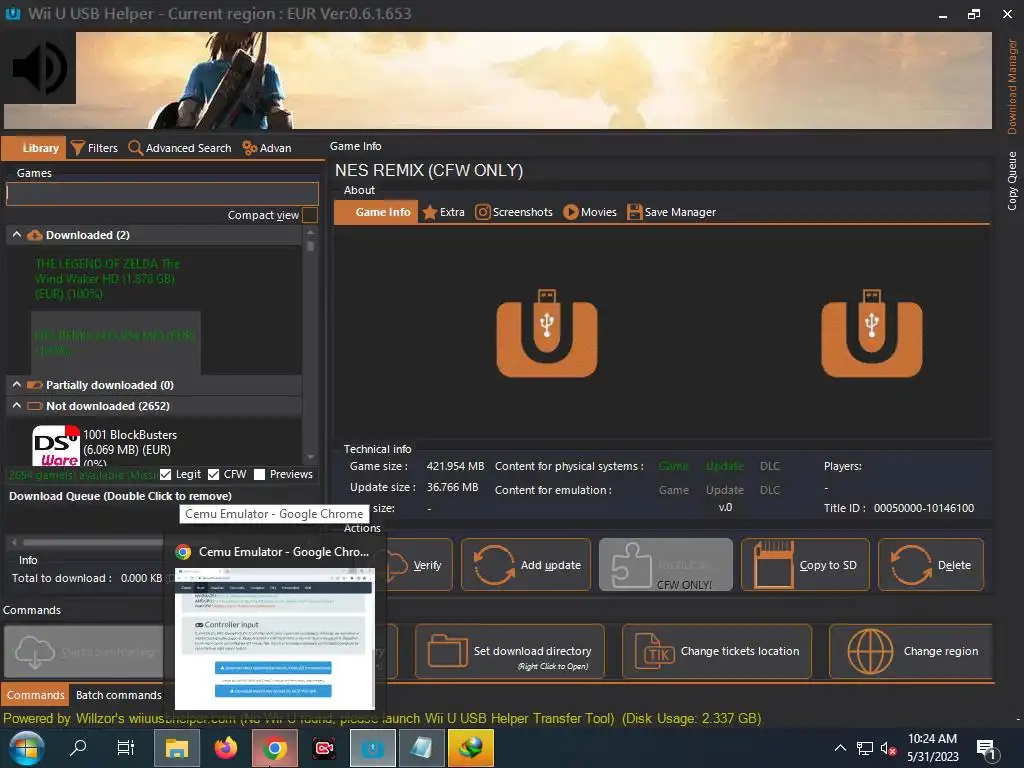Open the Advanced Search tab
The image size is (1024, 768).
(180, 148)
